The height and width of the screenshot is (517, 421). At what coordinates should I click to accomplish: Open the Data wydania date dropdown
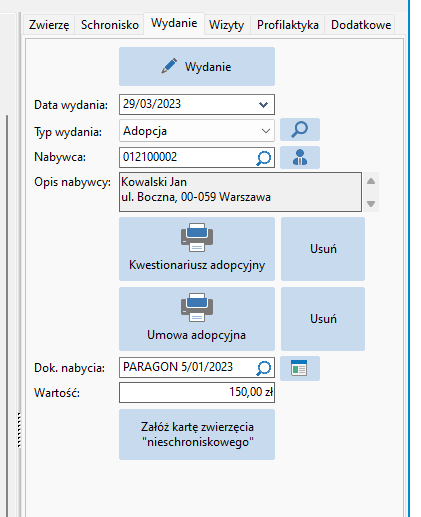pos(263,105)
